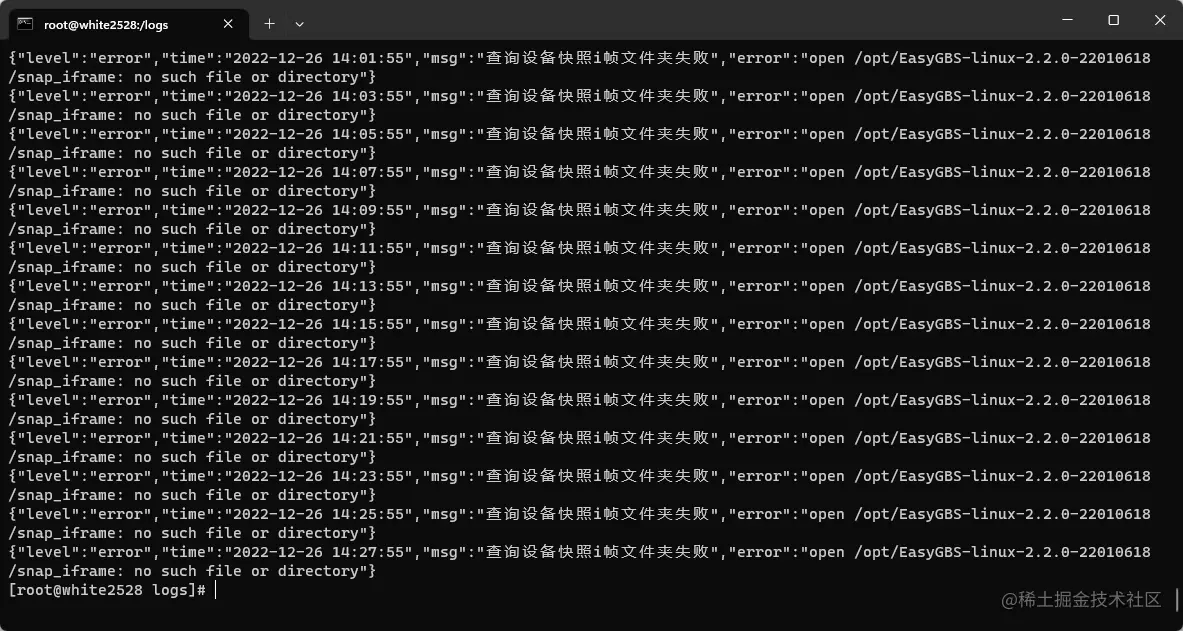Click the Chinese msg text in the 14:21:55 entry
Viewport: 1183px width, 631px height.
pos(598,438)
